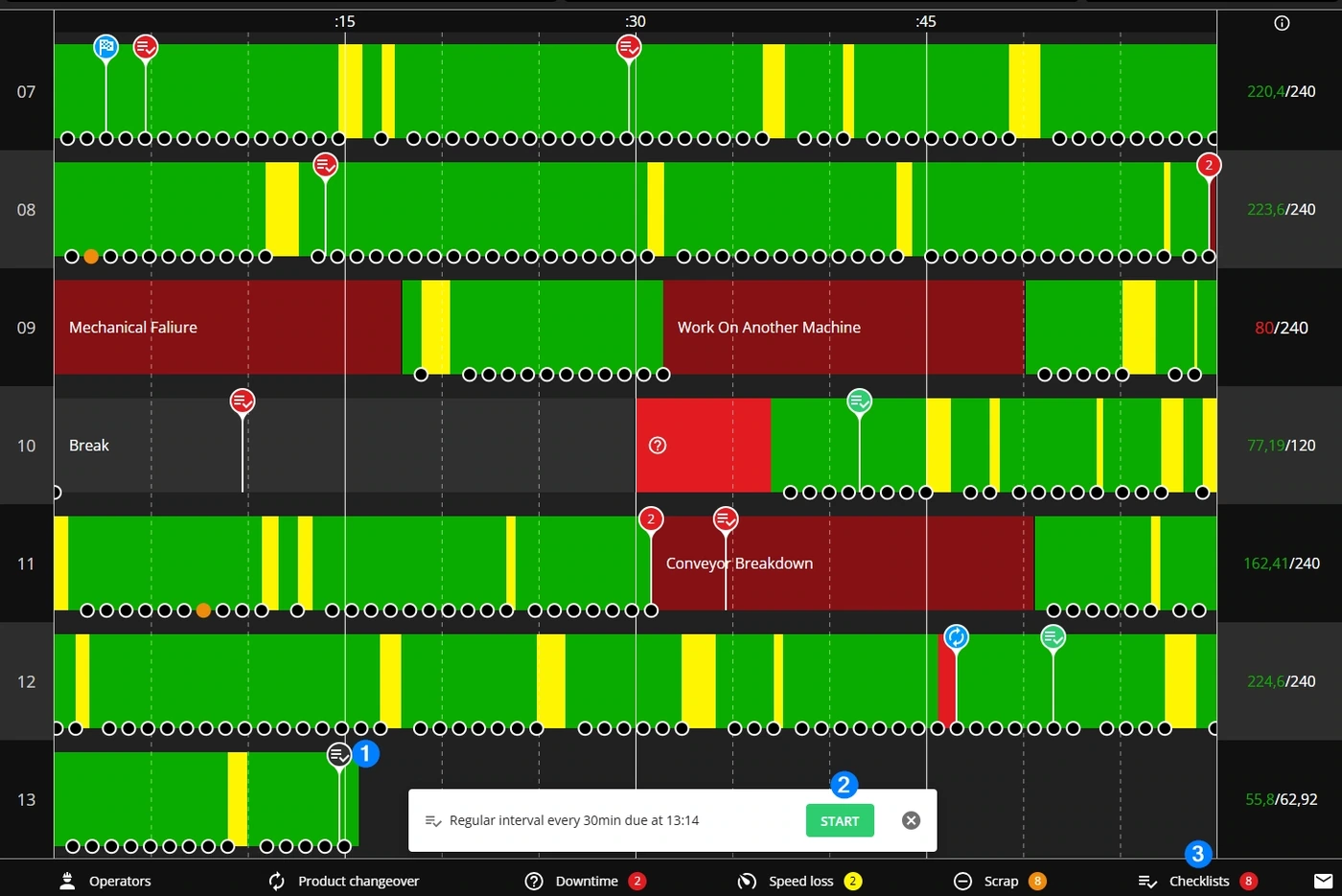Click the blue flag marker in hour 07

(x=105, y=46)
